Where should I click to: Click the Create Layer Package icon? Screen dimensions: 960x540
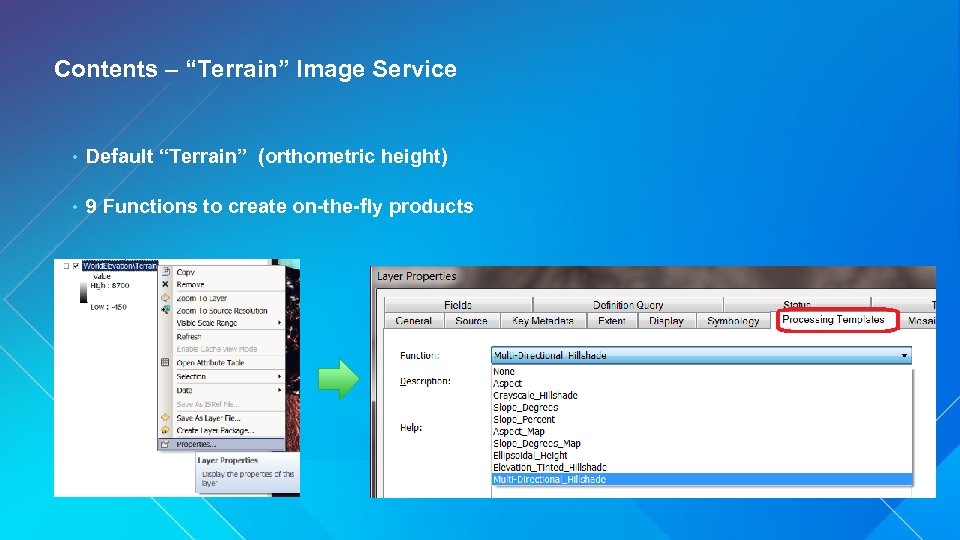point(165,430)
